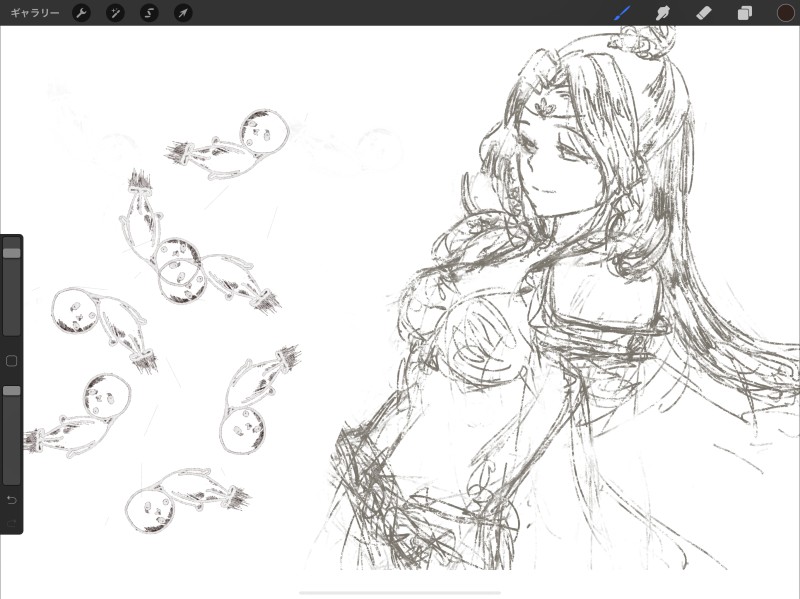Adjust the brush opacity slider handle
This screenshot has width=800, height=599.
point(12,391)
